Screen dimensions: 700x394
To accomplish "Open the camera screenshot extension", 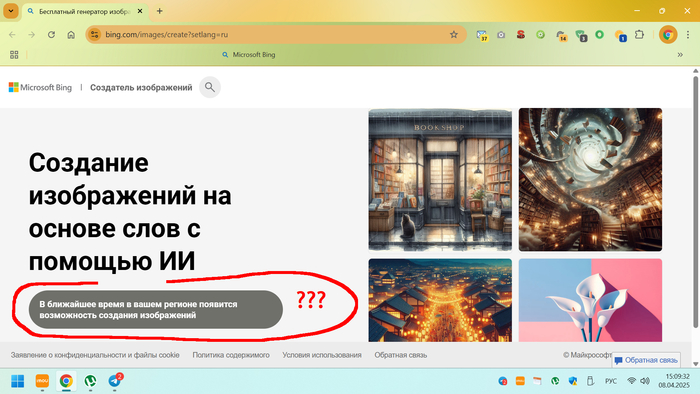I will [x=501, y=34].
